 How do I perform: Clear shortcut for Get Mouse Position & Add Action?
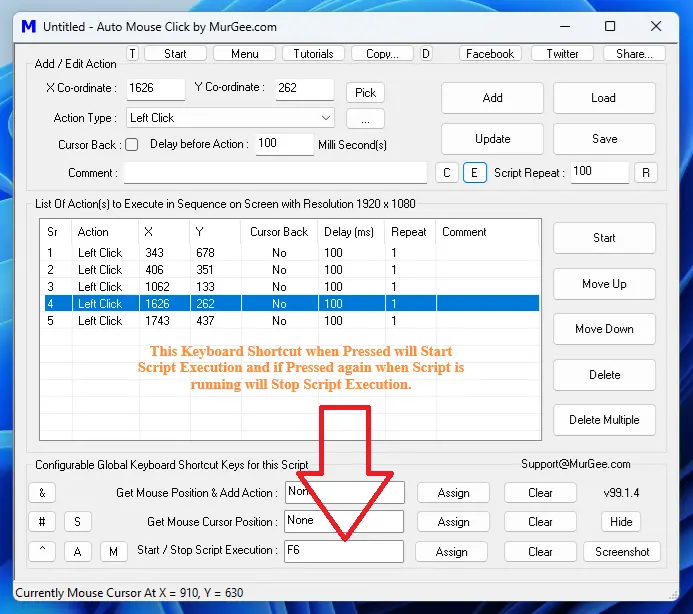click(x=540, y=493)
